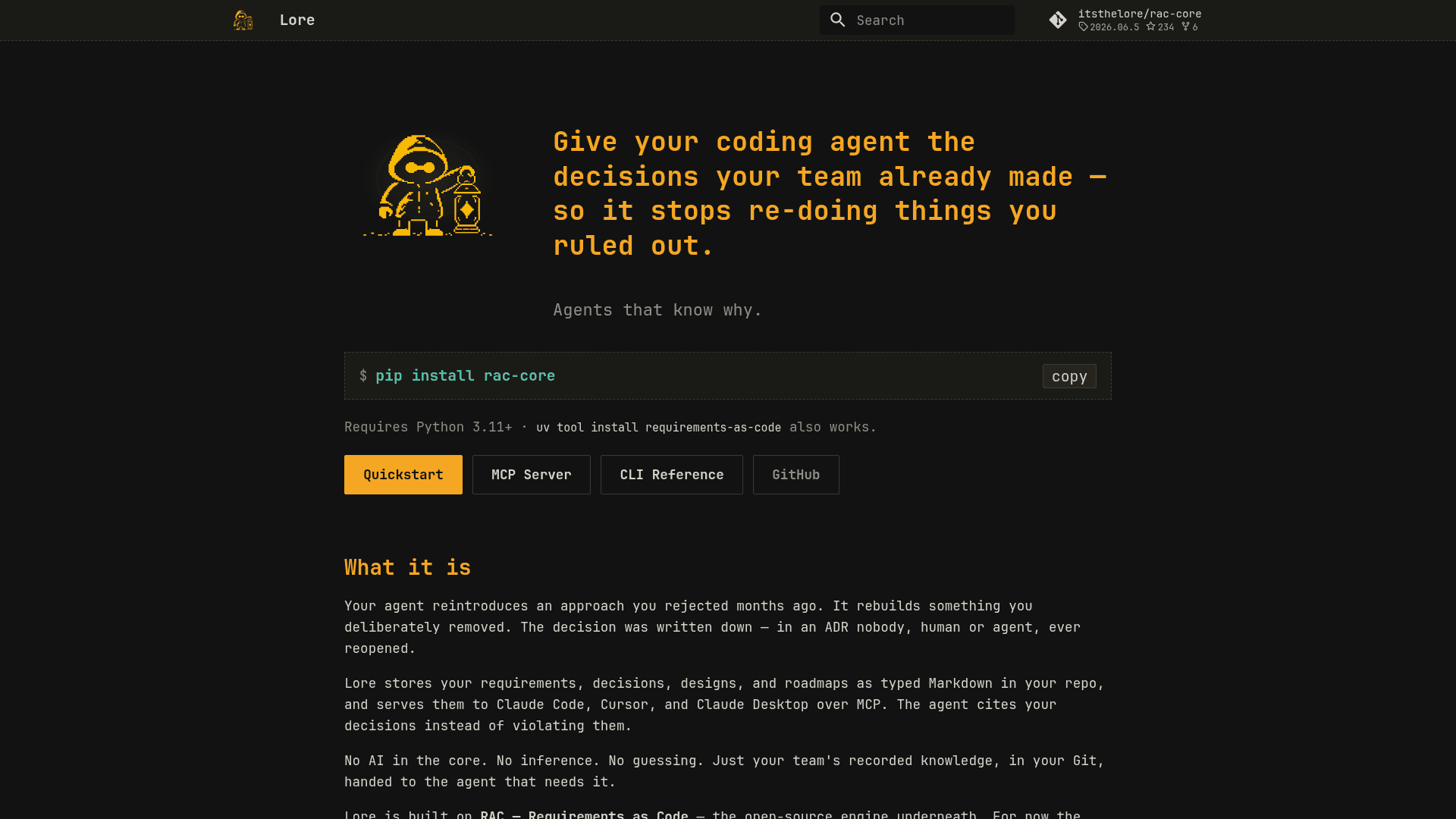This screenshot has height=819, width=1456.
Task: Click the git repository icon
Action: 1058,20
